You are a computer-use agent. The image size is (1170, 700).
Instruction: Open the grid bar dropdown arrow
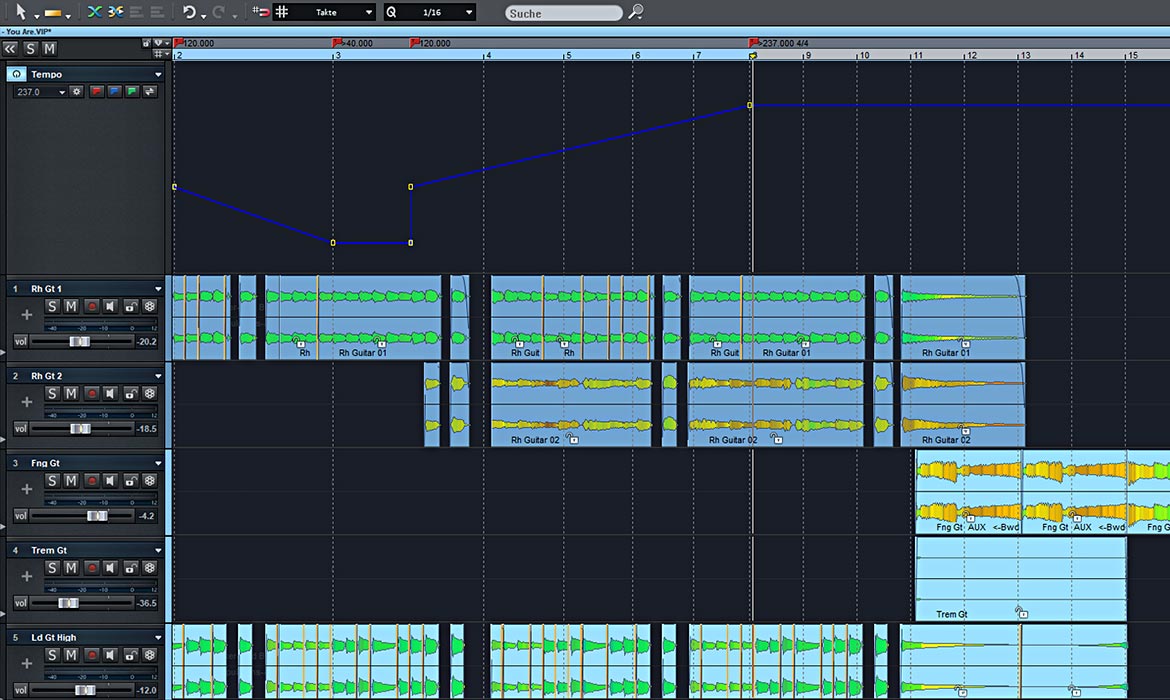pyautogui.click(x=167, y=54)
